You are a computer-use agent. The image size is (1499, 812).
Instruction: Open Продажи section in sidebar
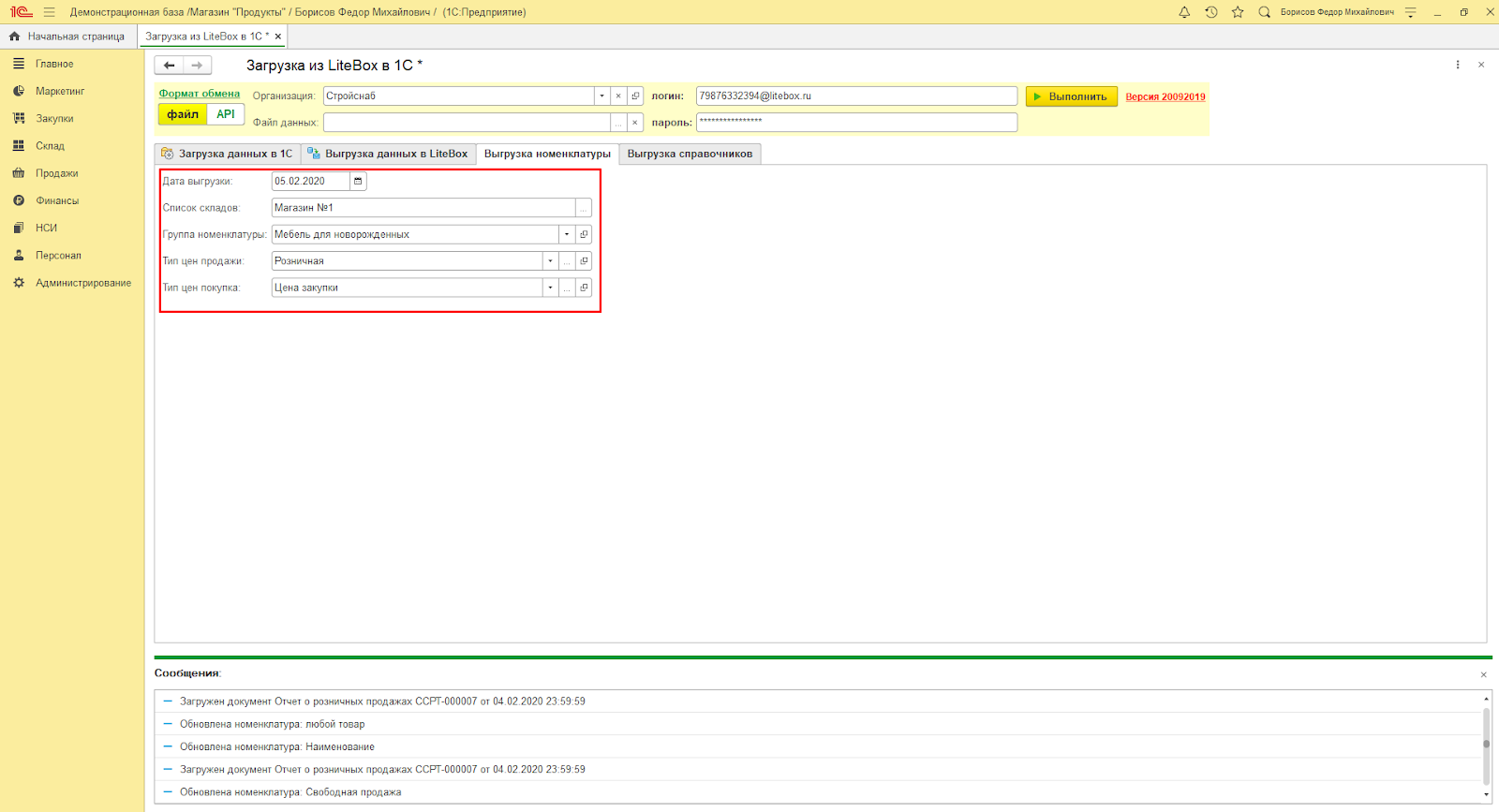[56, 173]
